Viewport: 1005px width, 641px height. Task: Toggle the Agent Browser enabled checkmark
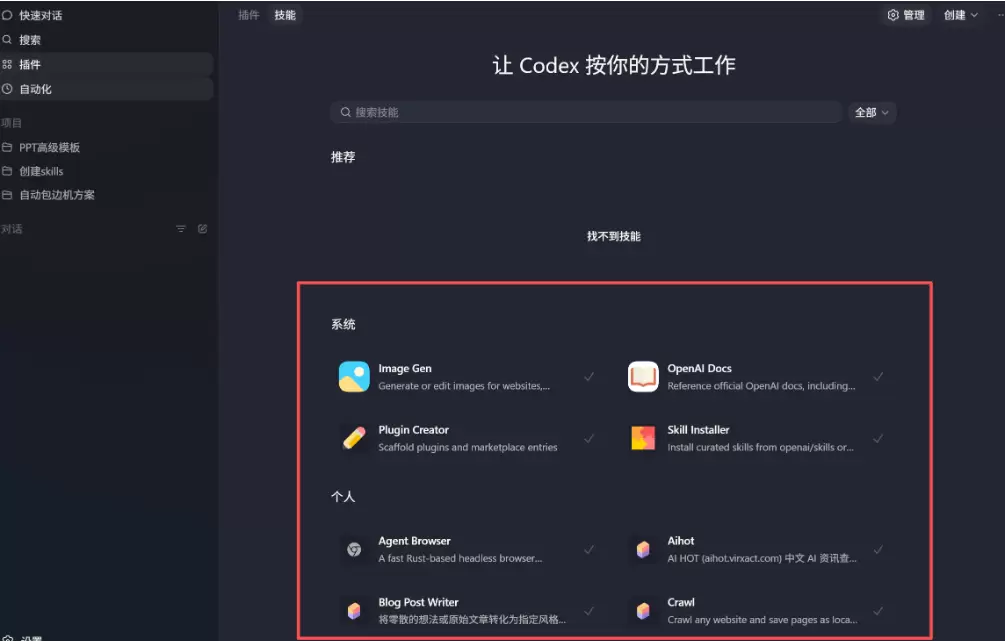point(589,549)
